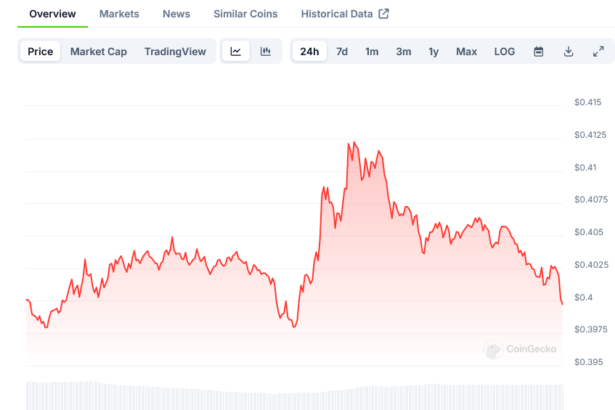Open the calendar date range picker

click(538, 51)
